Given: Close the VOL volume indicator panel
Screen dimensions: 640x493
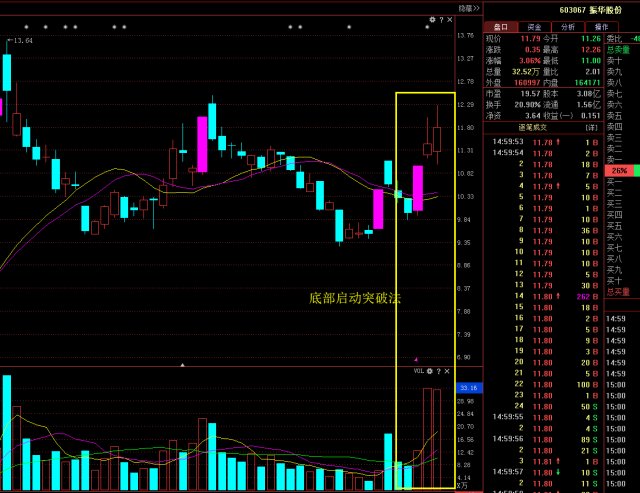Looking at the screenshot, I should [447, 371].
